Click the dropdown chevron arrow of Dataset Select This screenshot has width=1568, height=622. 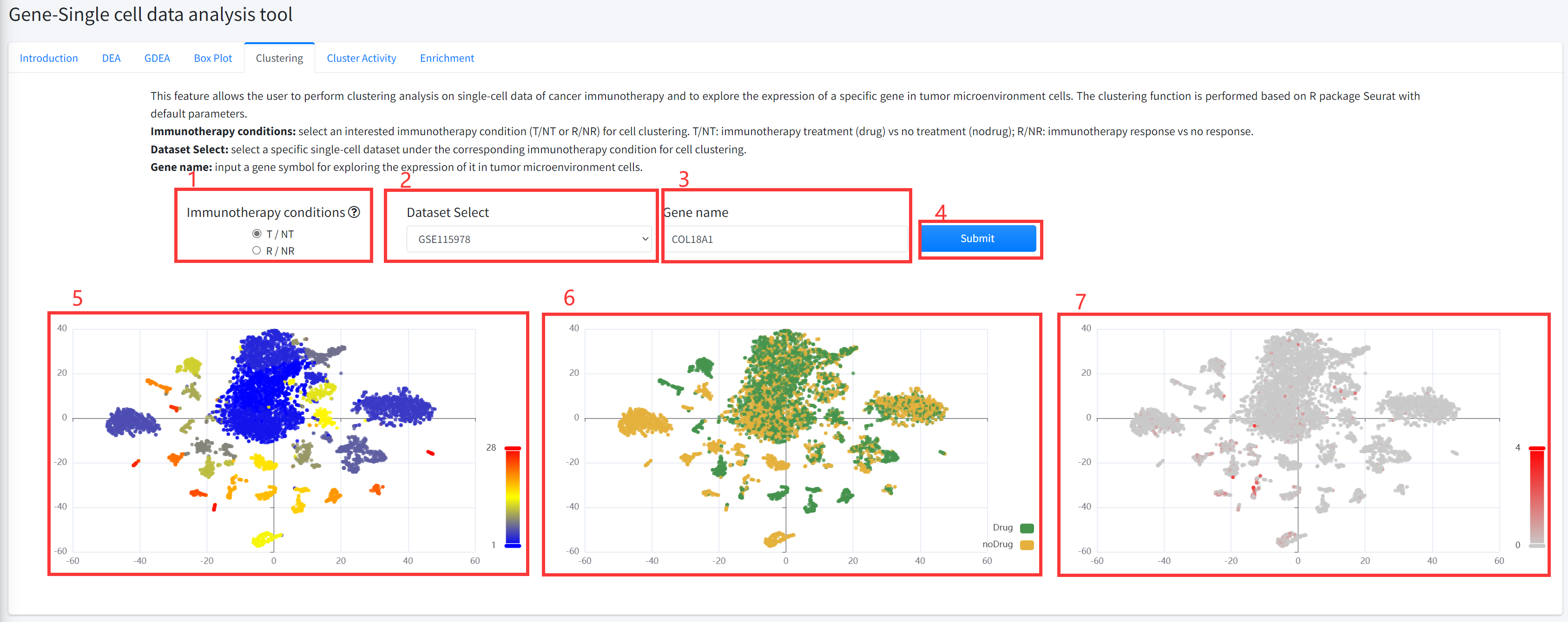645,239
